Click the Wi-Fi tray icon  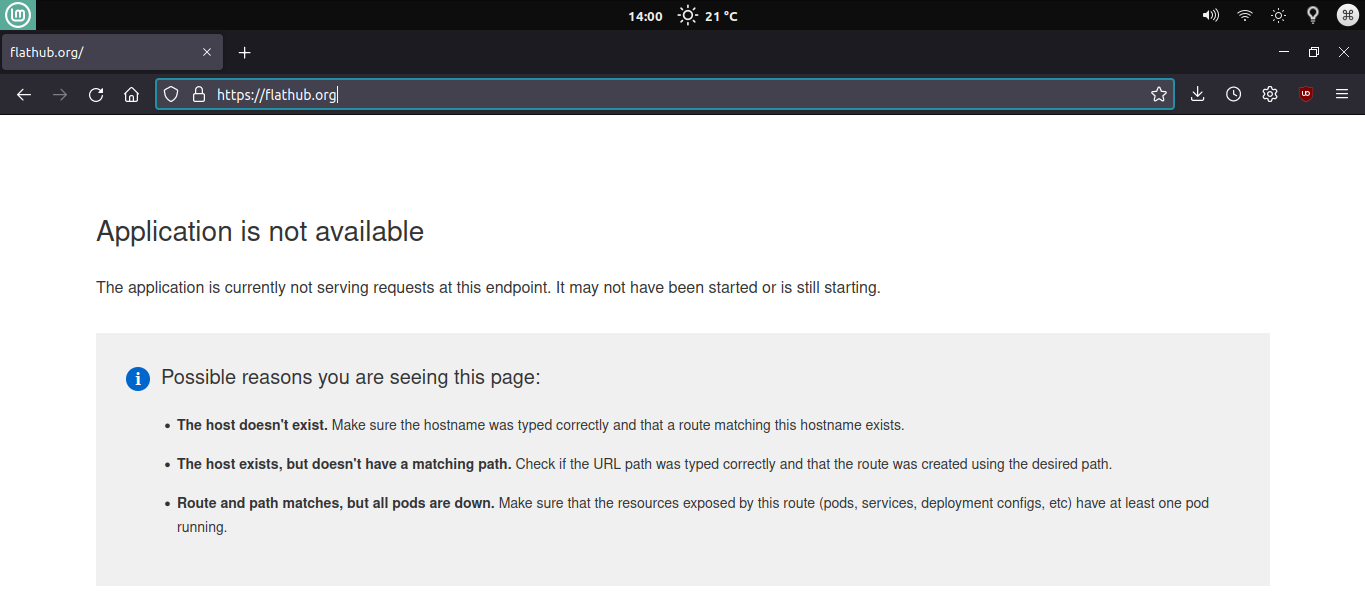coord(1243,15)
